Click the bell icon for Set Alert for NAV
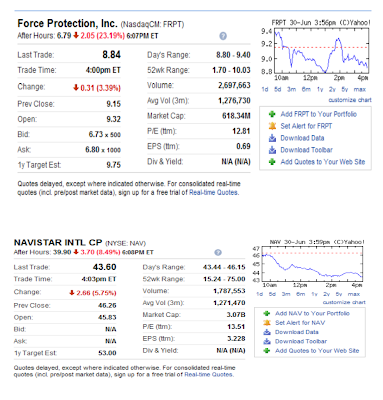Screen dimensions: 383x400 [x=266, y=323]
